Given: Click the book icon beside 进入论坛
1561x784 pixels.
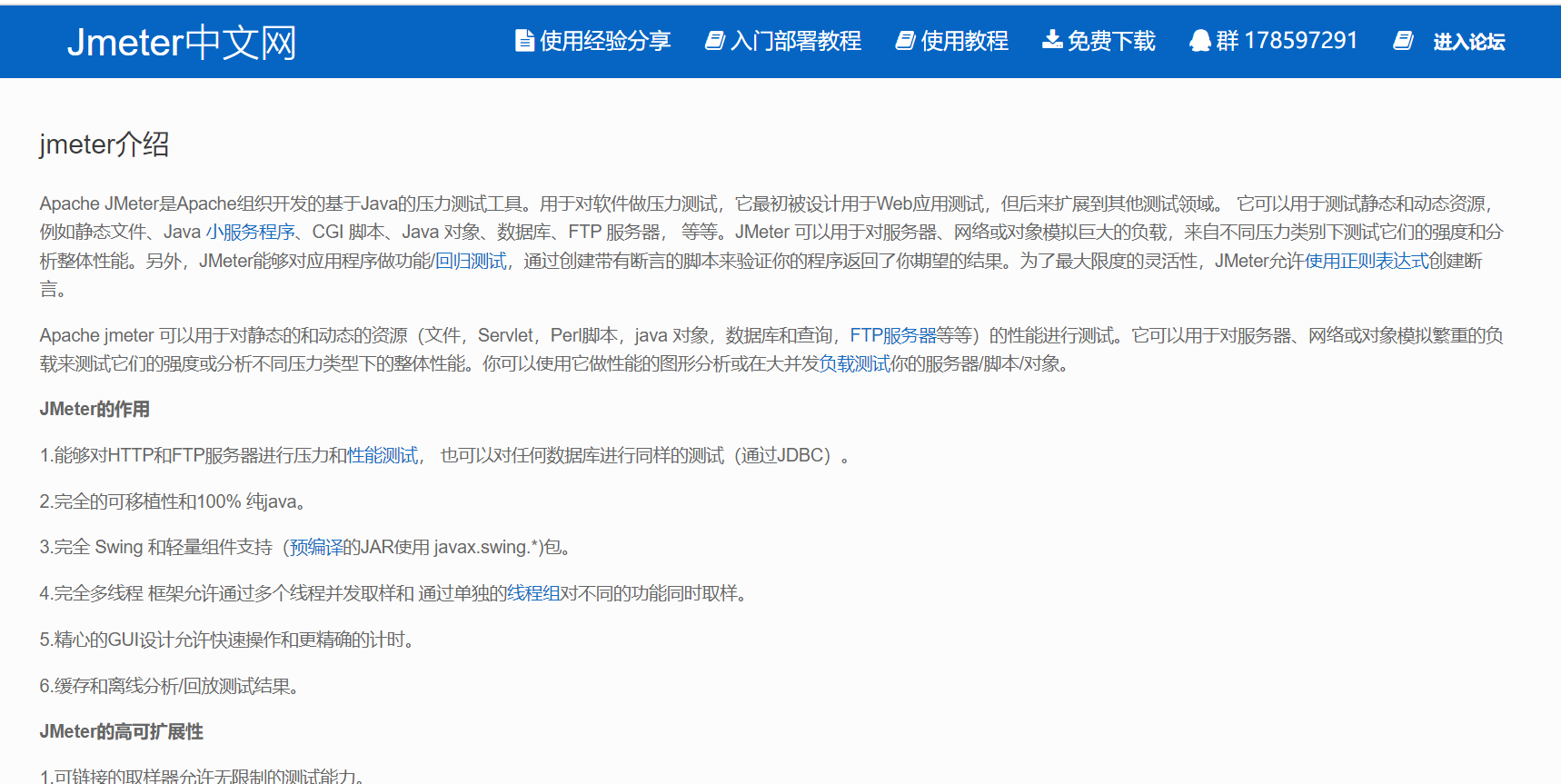Looking at the screenshot, I should point(1403,41).
